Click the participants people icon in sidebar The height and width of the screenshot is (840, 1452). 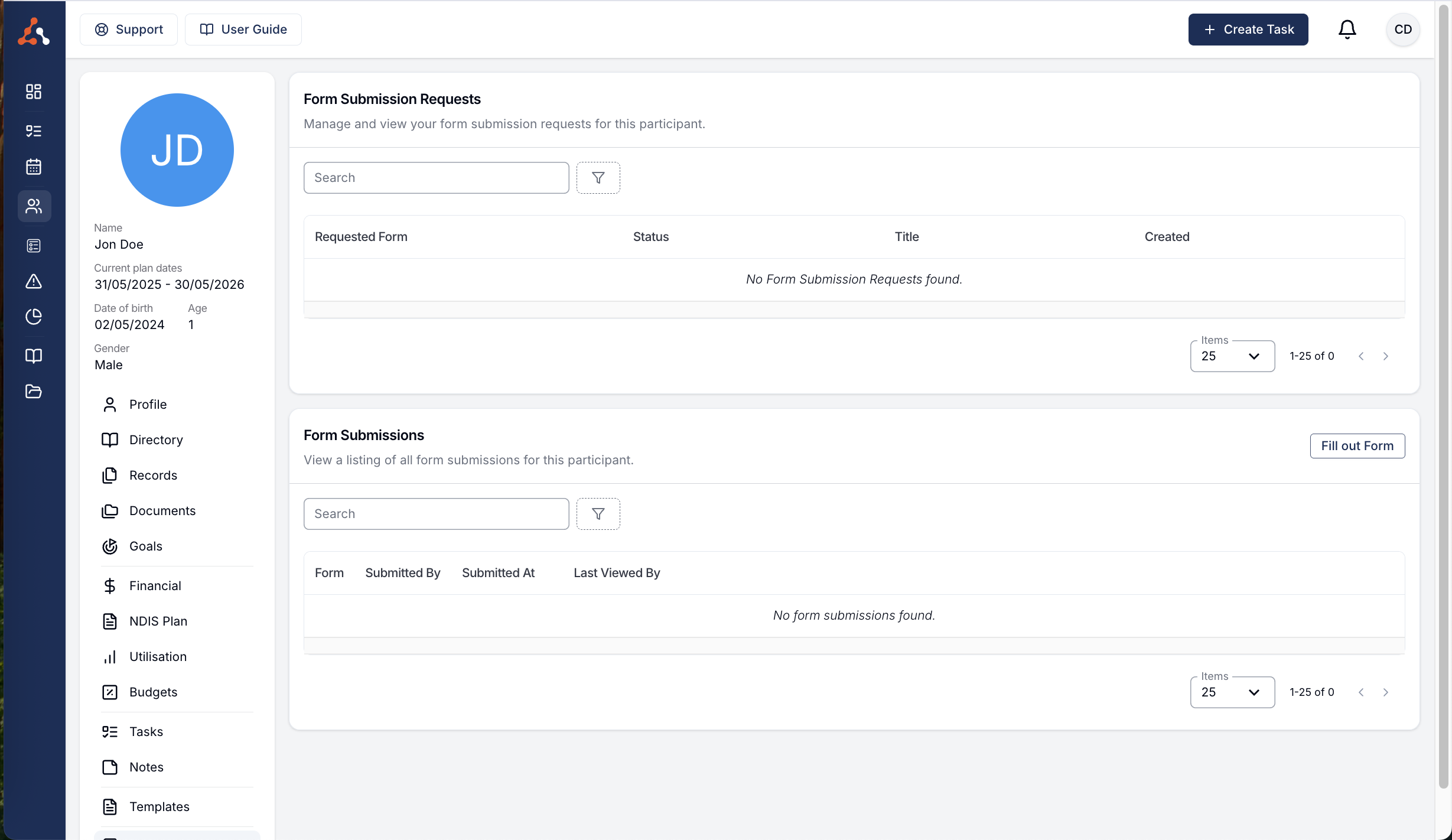[x=34, y=206]
